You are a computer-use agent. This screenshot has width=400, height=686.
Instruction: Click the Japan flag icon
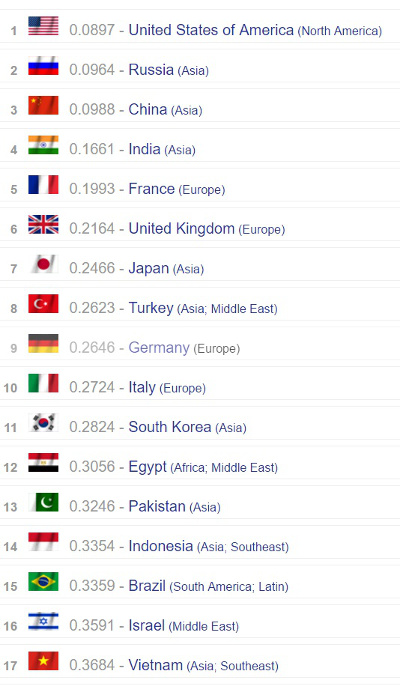43,264
